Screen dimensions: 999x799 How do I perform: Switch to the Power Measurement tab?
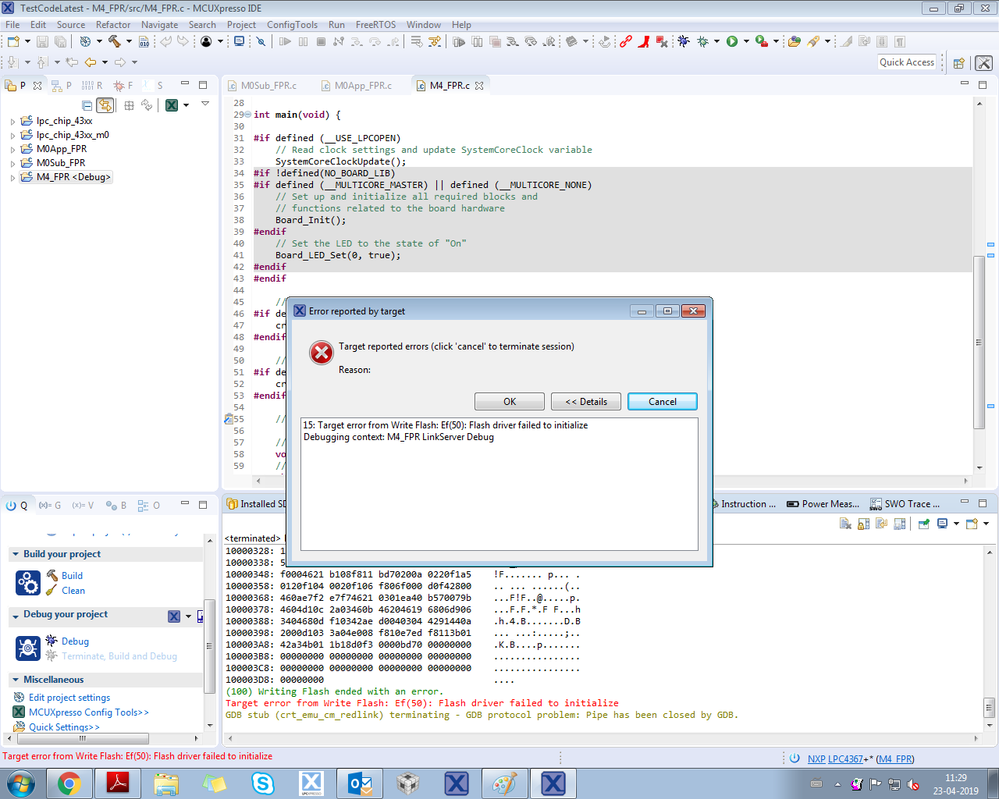[x=823, y=504]
